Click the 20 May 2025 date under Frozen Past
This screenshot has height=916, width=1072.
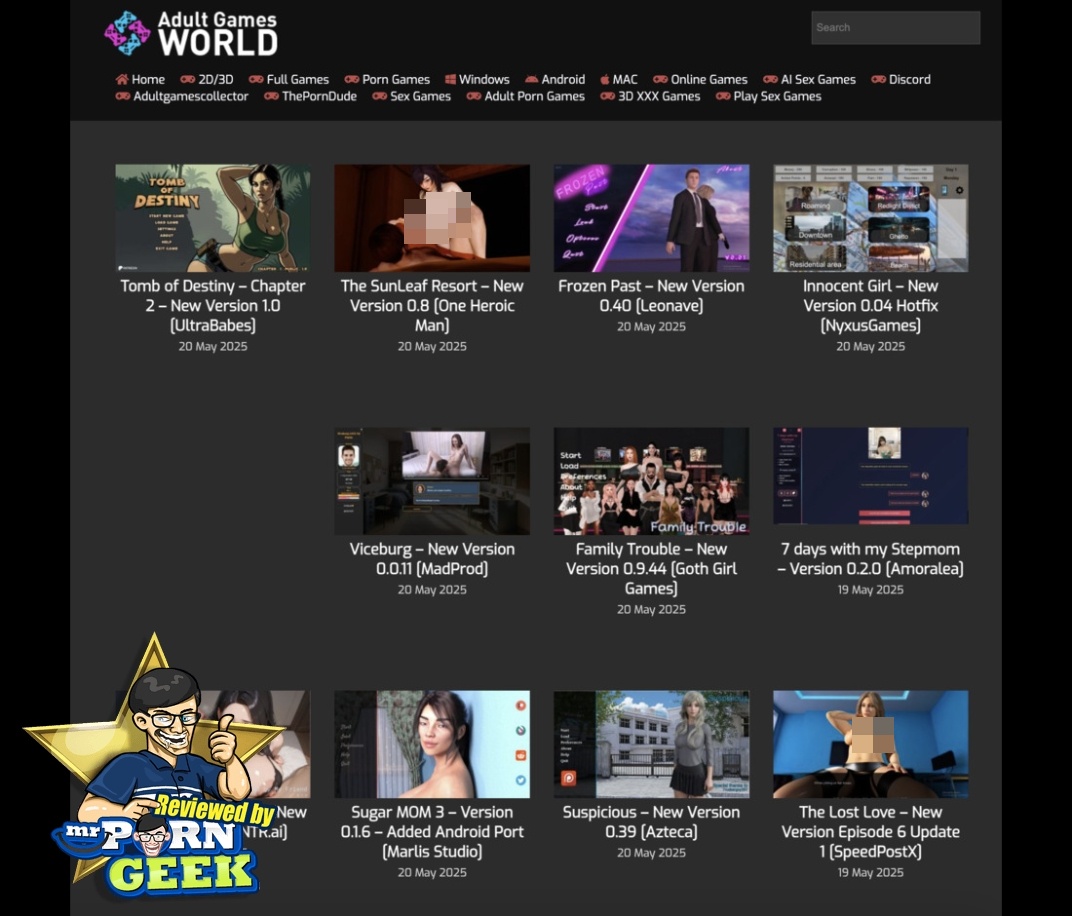(x=652, y=327)
